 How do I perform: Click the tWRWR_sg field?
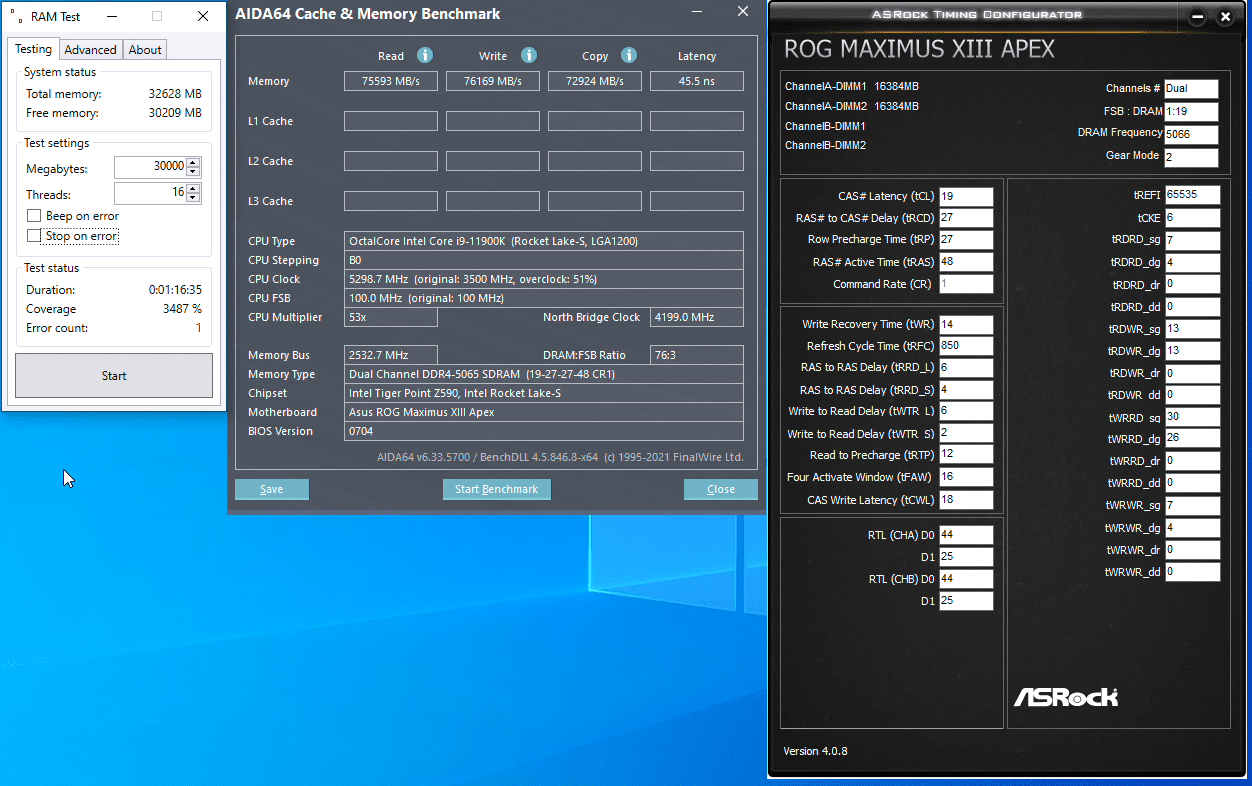click(x=1192, y=506)
